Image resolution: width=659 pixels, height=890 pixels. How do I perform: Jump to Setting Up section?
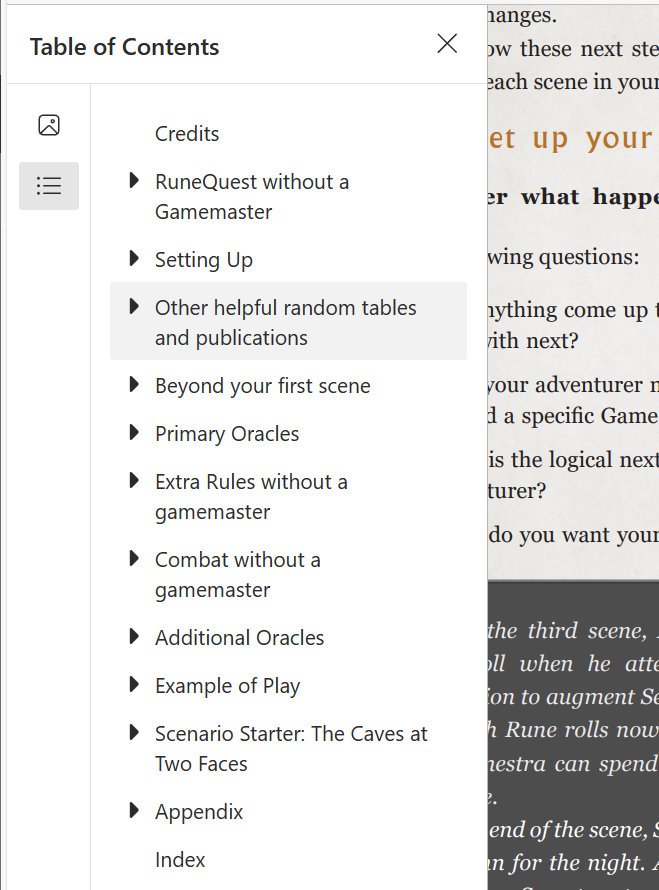click(204, 260)
